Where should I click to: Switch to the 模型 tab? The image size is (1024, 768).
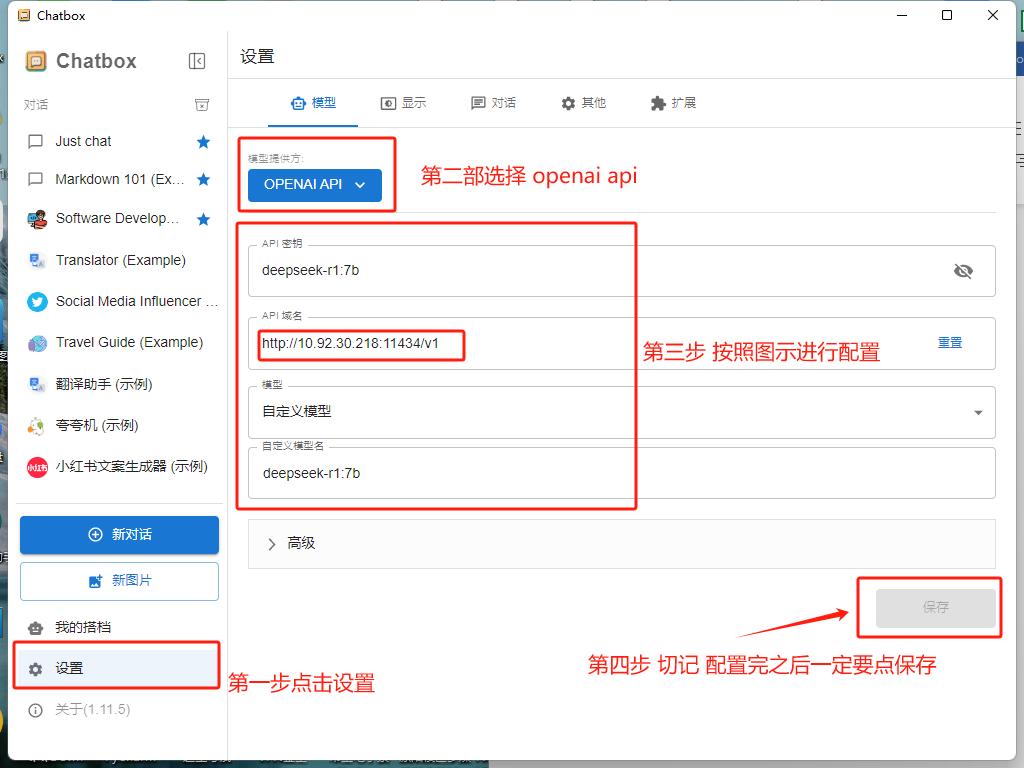point(313,103)
